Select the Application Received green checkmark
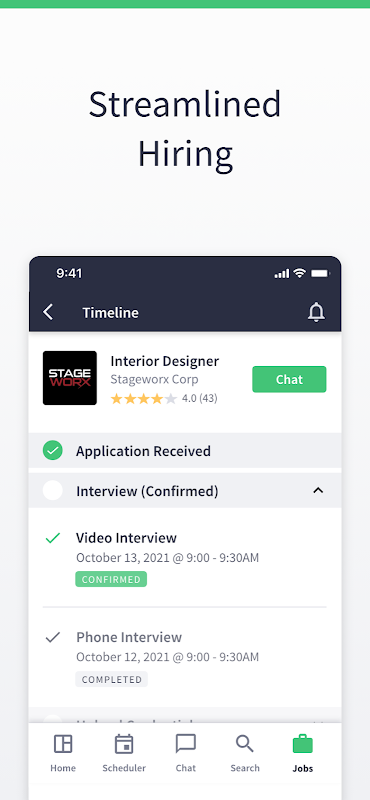 coord(53,451)
